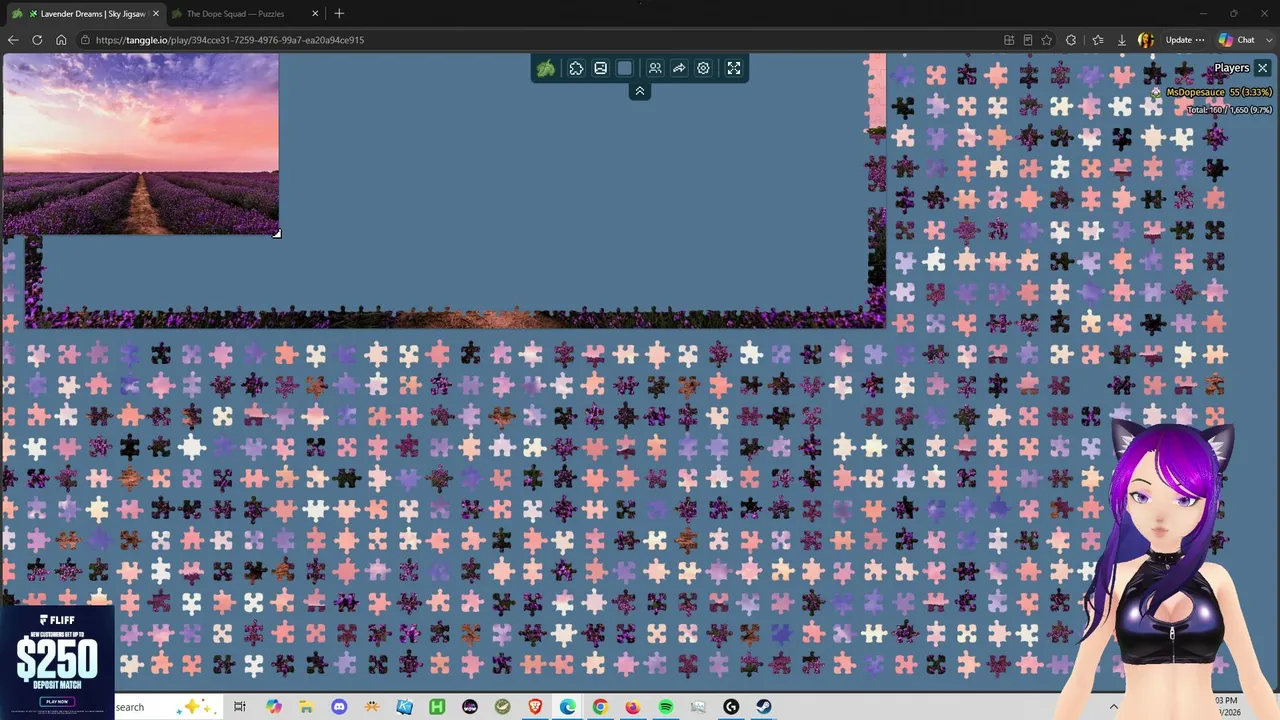
Task: Open Discord from the taskbar
Action: [339, 707]
